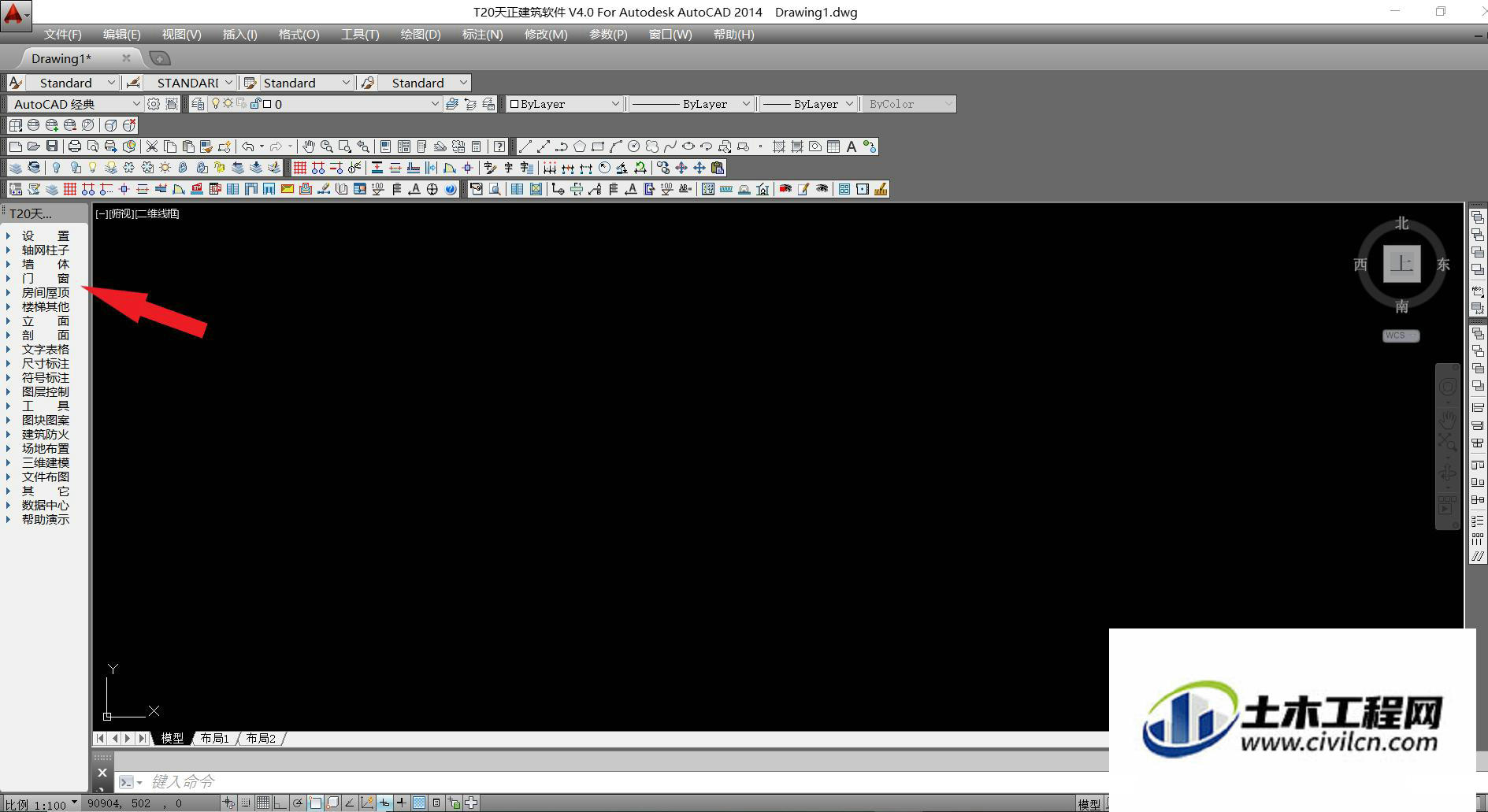Toggle Grid Display in status bar
The image size is (1488, 812).
tap(263, 803)
